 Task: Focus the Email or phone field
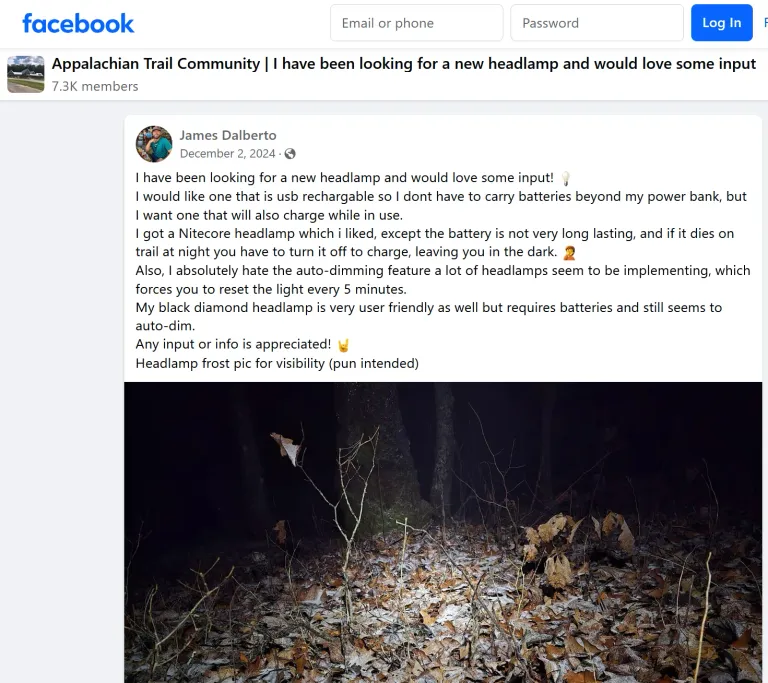(416, 23)
